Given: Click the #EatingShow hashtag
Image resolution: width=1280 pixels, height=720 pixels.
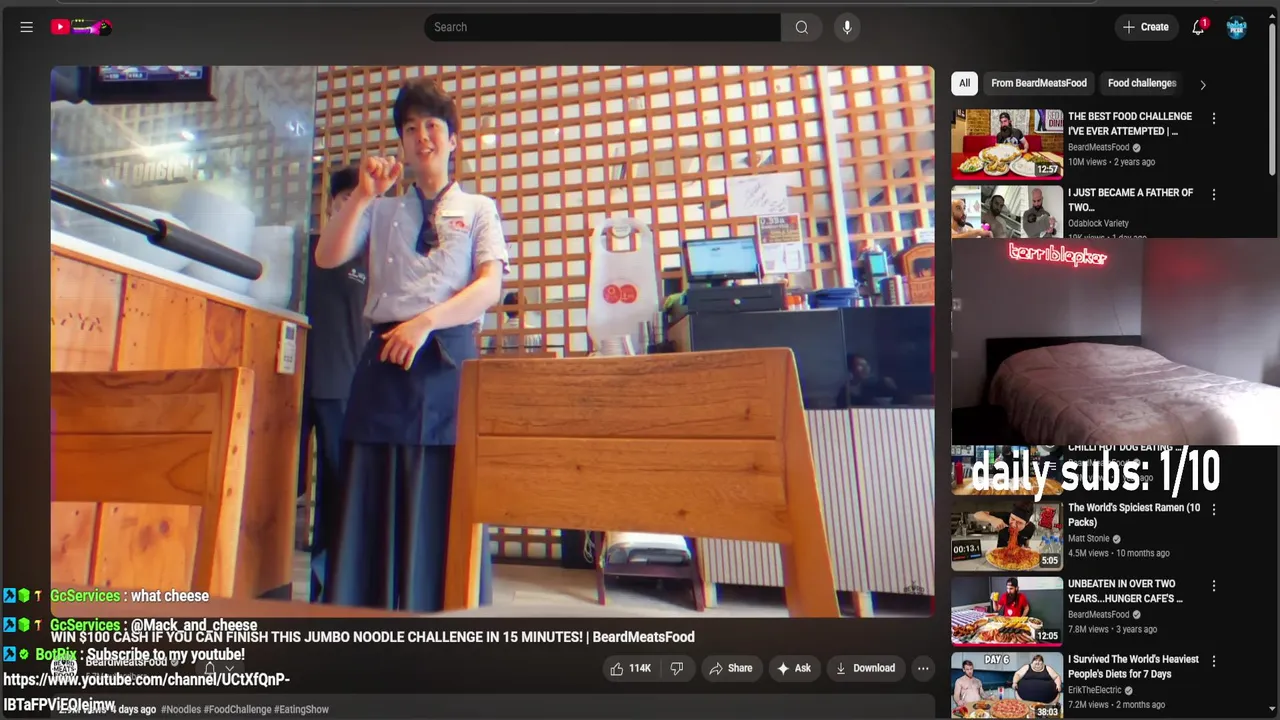Looking at the screenshot, I should coord(301,709).
